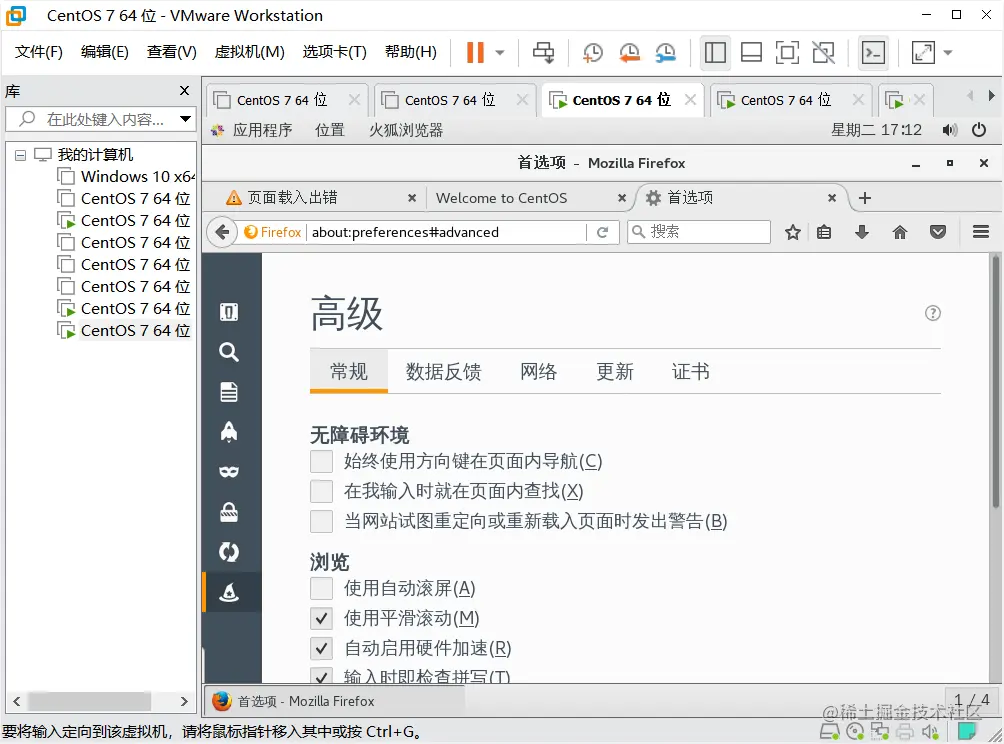Select the 页面载入出错 Firefox tab
This screenshot has height=744, width=1004.
[314, 198]
